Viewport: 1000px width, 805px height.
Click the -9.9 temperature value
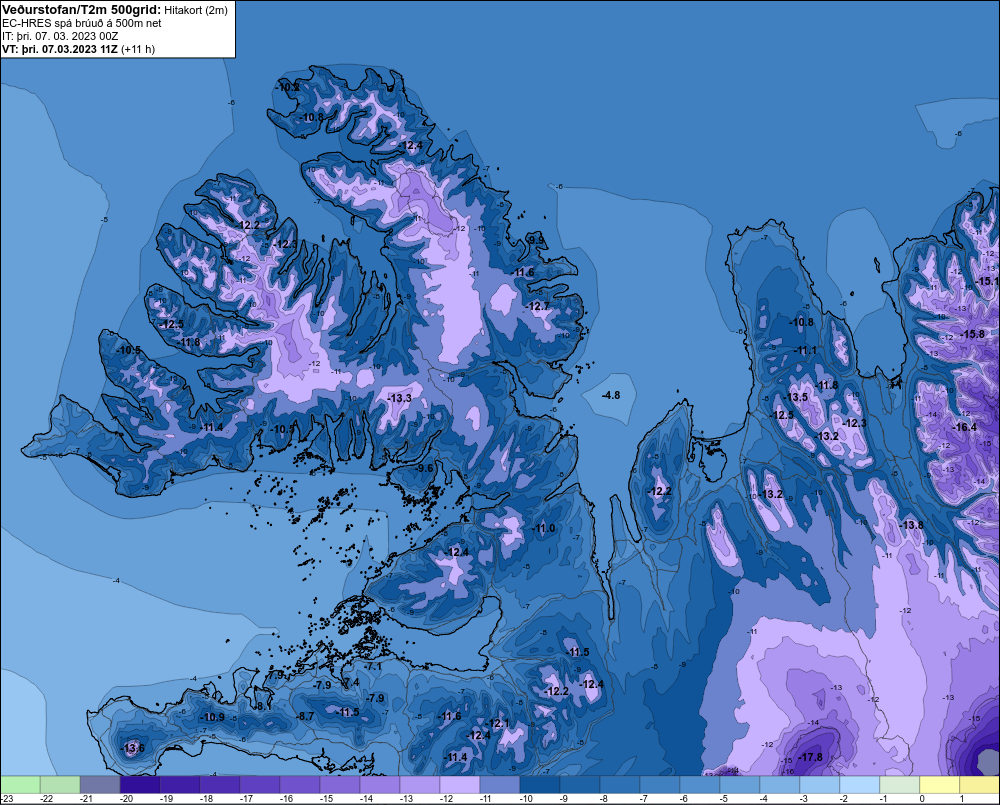[536, 240]
